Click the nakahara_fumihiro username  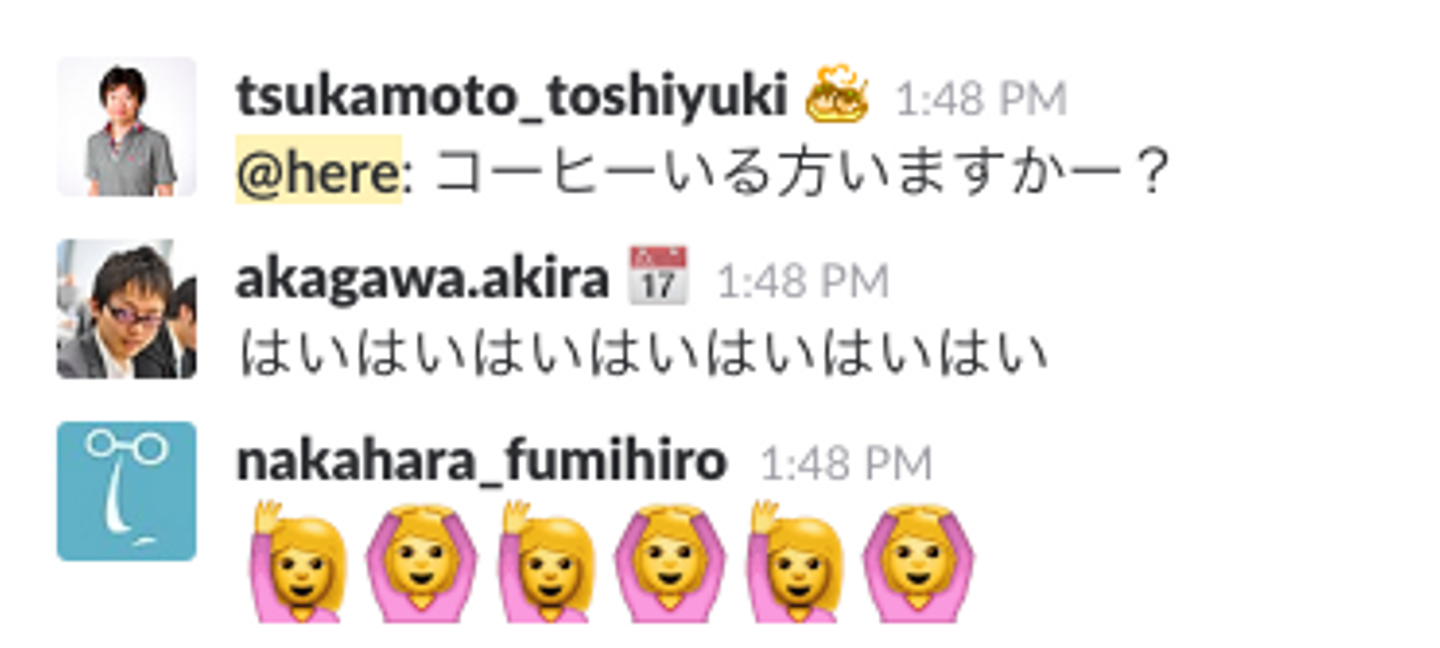click(x=481, y=462)
